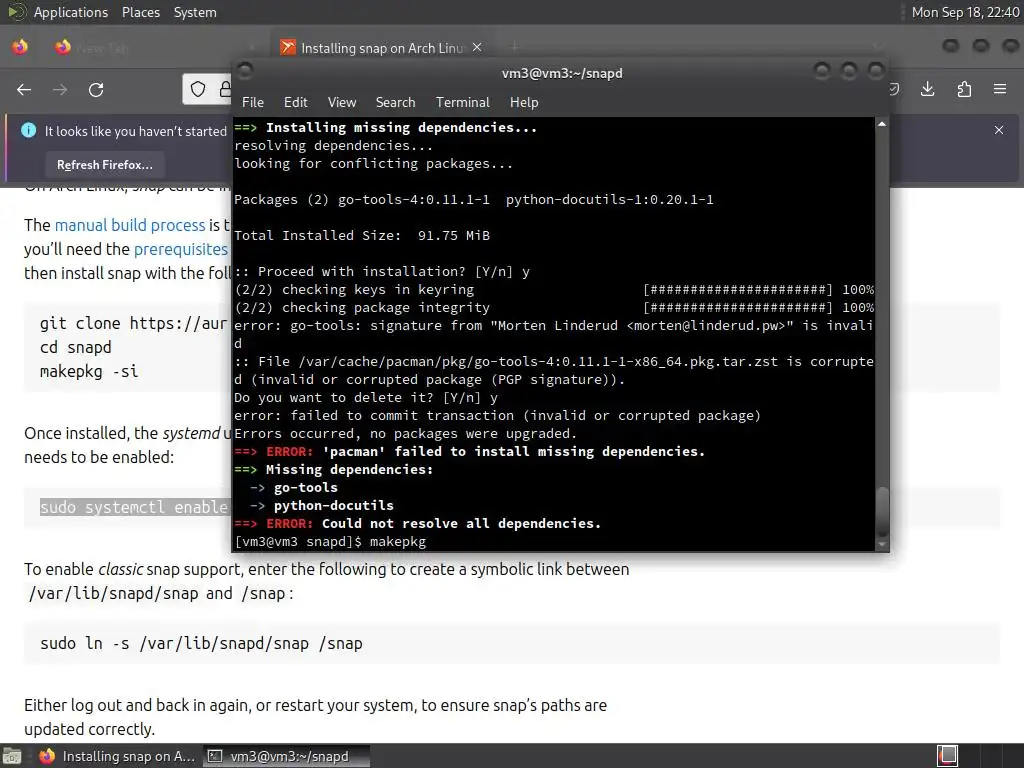This screenshot has height=768, width=1024.
Task: Click the 'cd snapd' code line
Action: [76, 347]
